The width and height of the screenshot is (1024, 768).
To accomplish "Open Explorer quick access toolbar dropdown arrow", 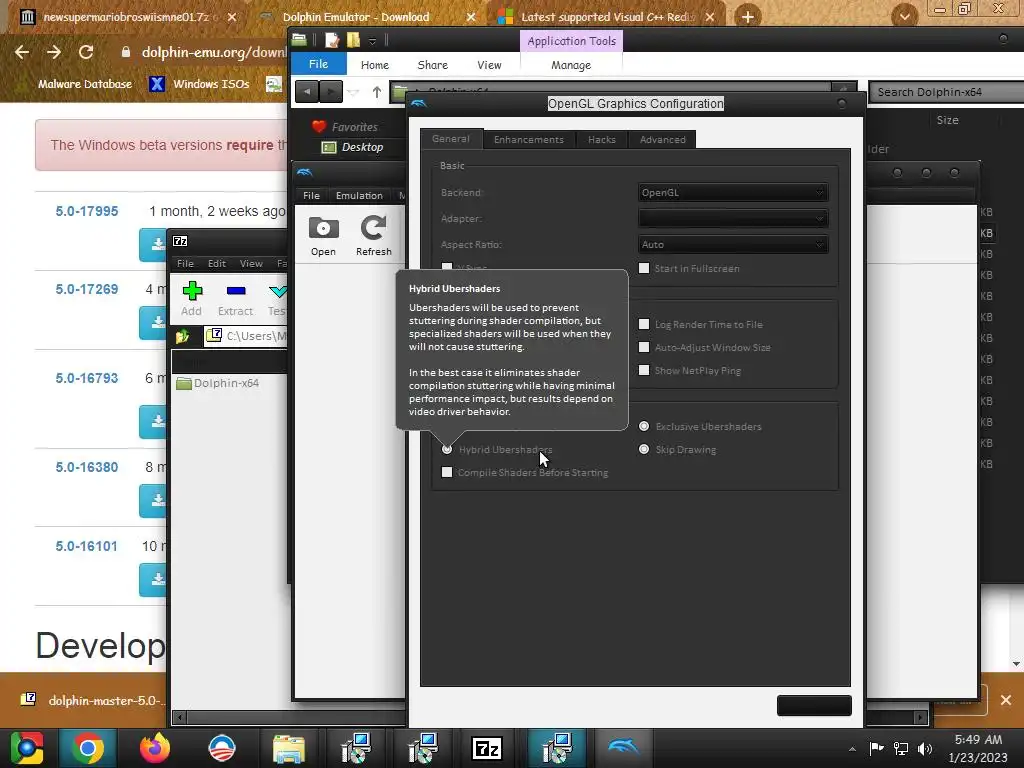I will point(372,41).
